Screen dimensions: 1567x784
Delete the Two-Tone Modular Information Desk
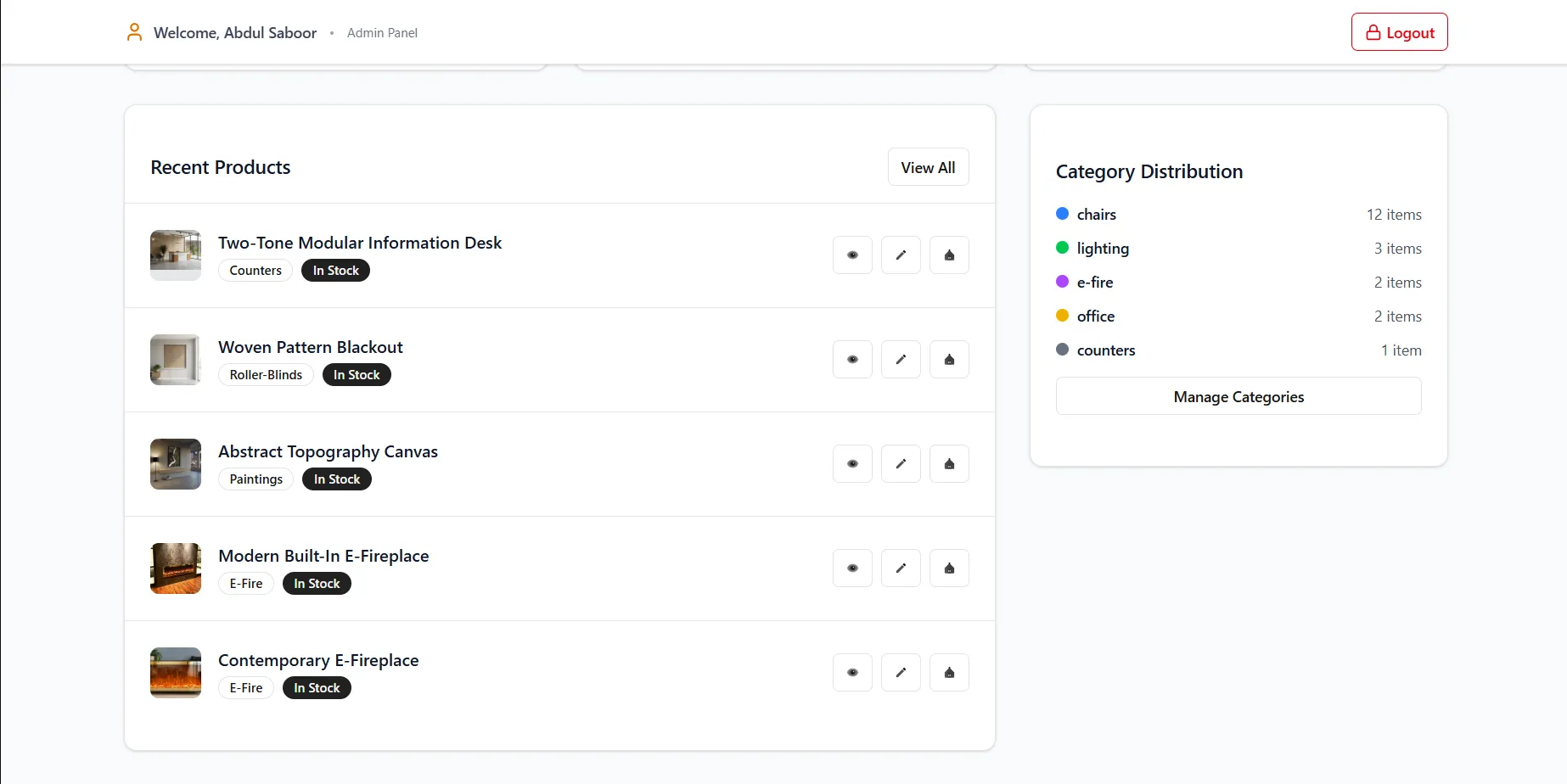949,255
